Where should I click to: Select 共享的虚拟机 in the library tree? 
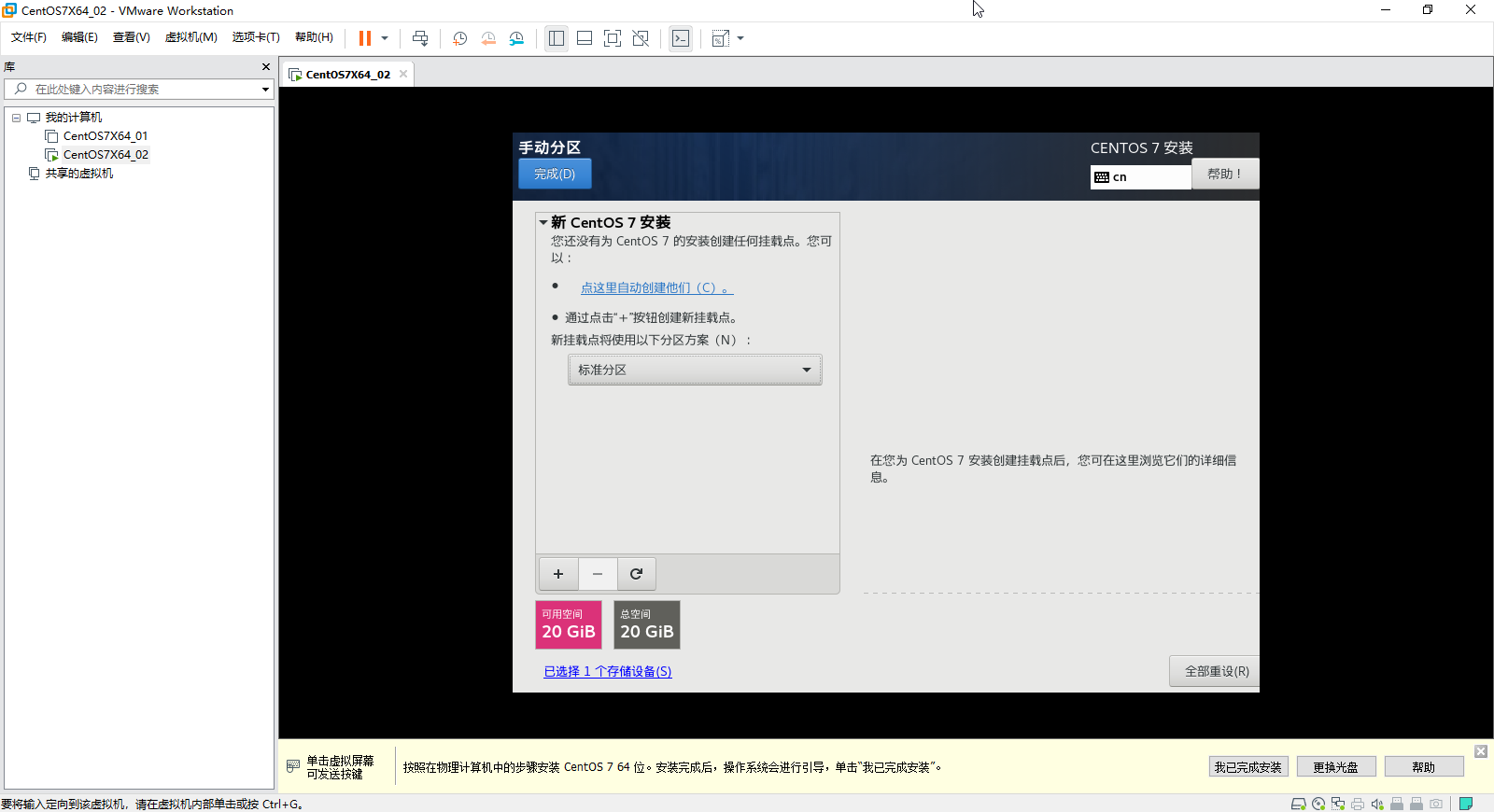[x=78, y=174]
